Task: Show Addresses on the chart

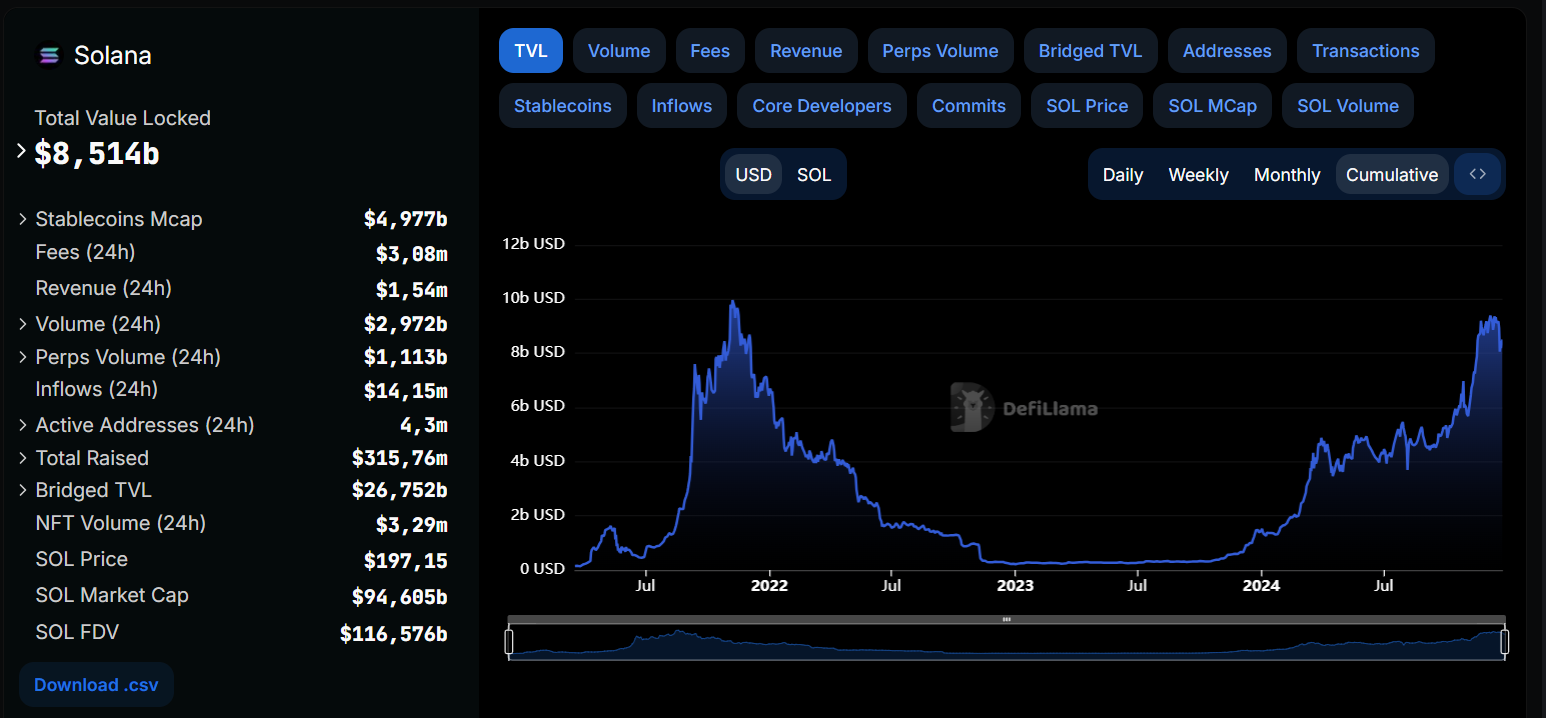Action: (1227, 51)
